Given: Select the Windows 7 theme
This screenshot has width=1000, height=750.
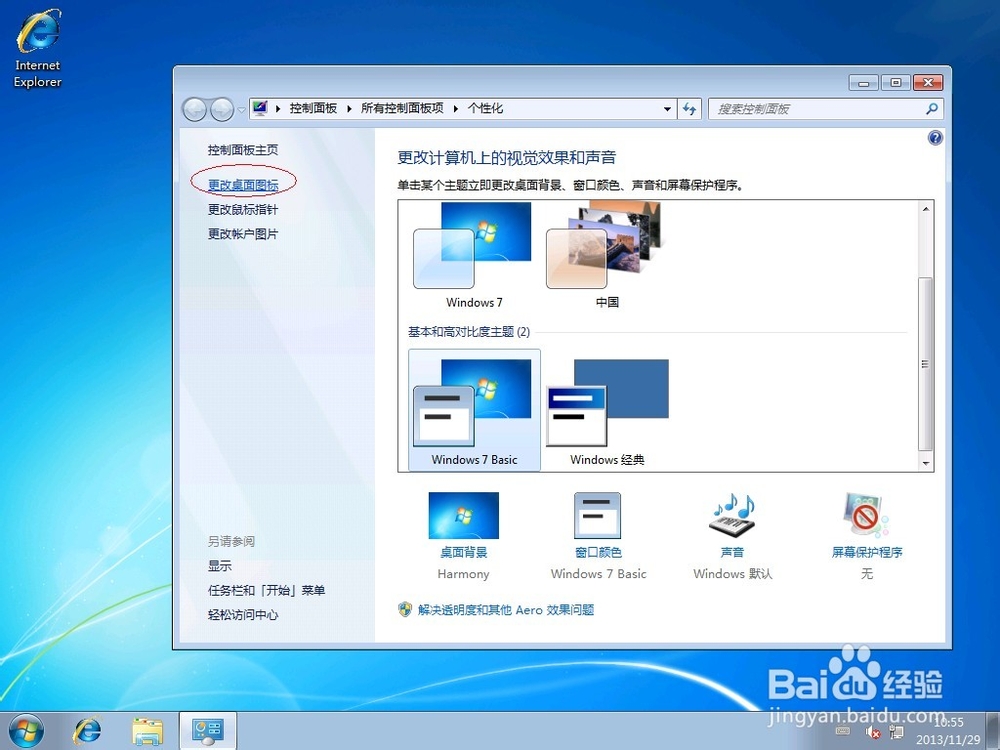Looking at the screenshot, I should click(x=474, y=254).
